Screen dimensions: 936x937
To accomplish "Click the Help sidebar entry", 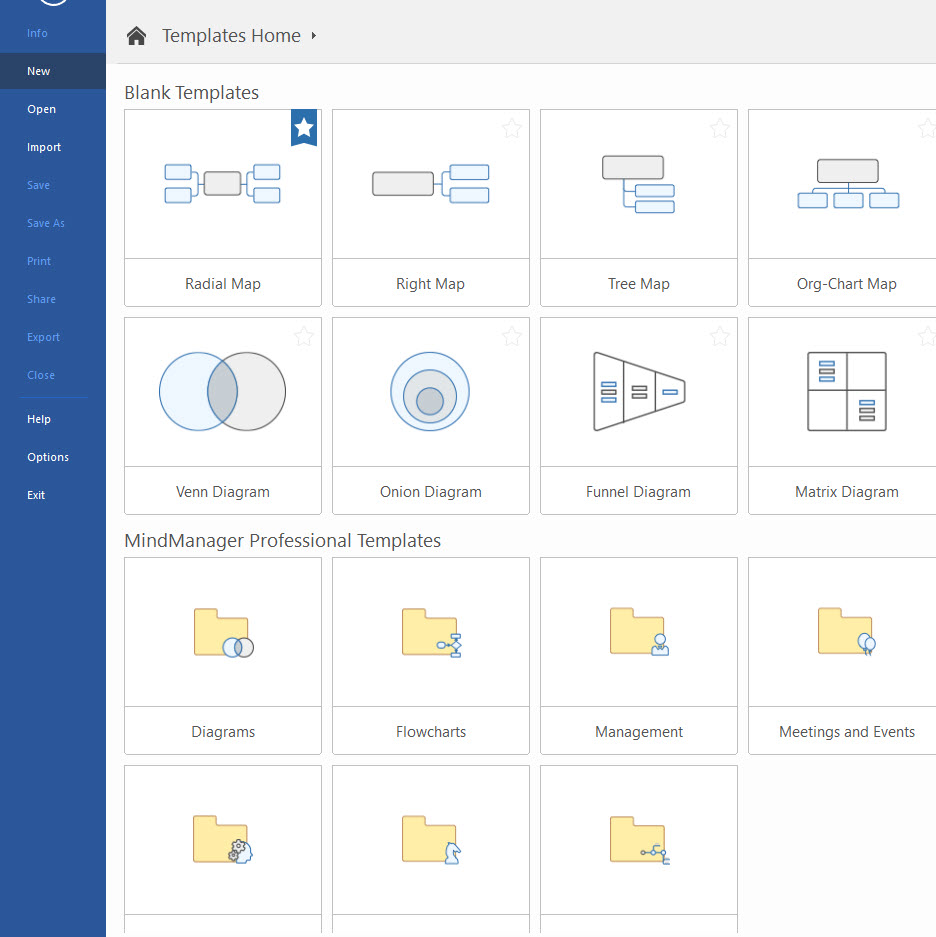I will click(39, 419).
